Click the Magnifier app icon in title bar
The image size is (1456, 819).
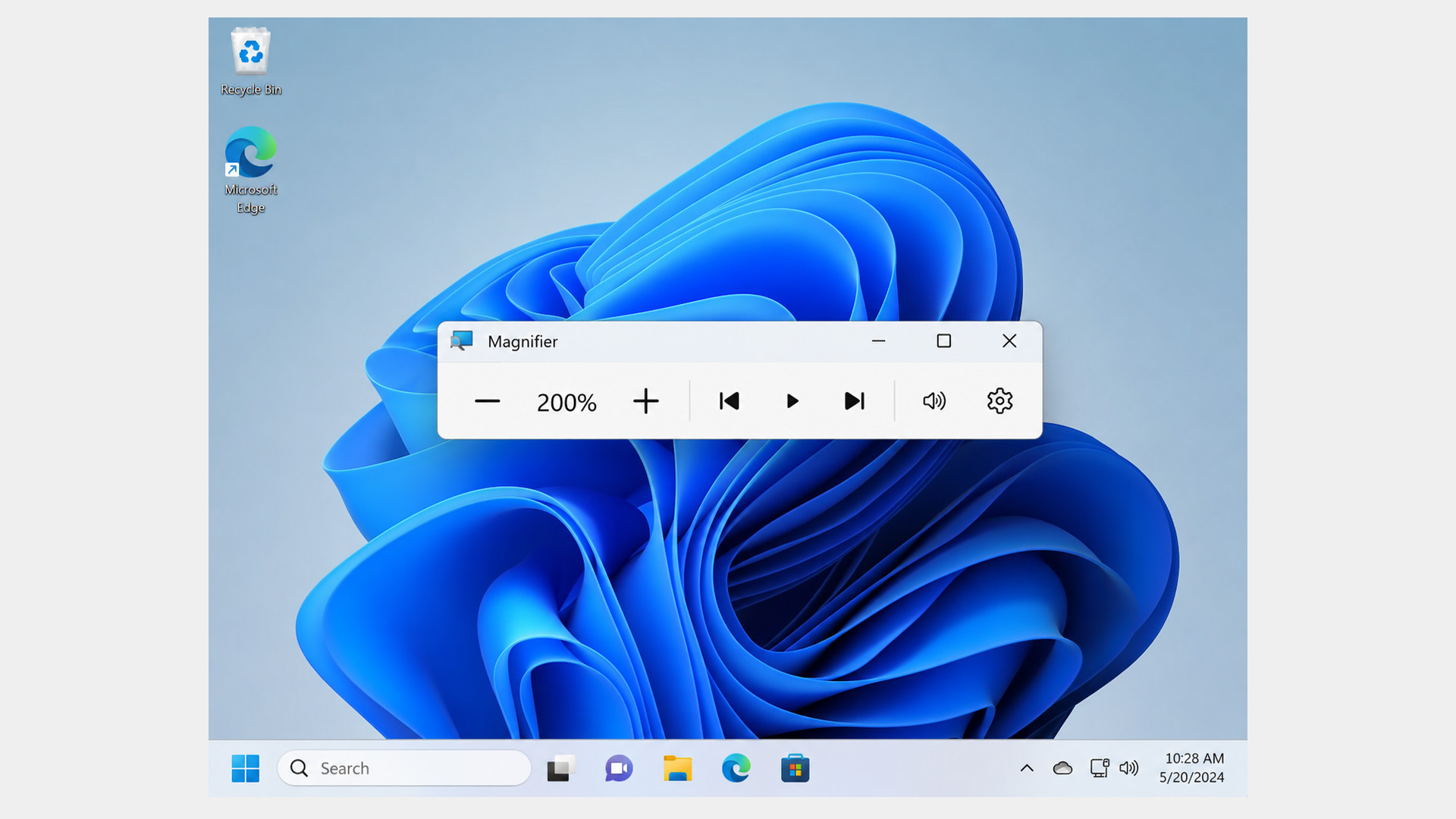461,340
